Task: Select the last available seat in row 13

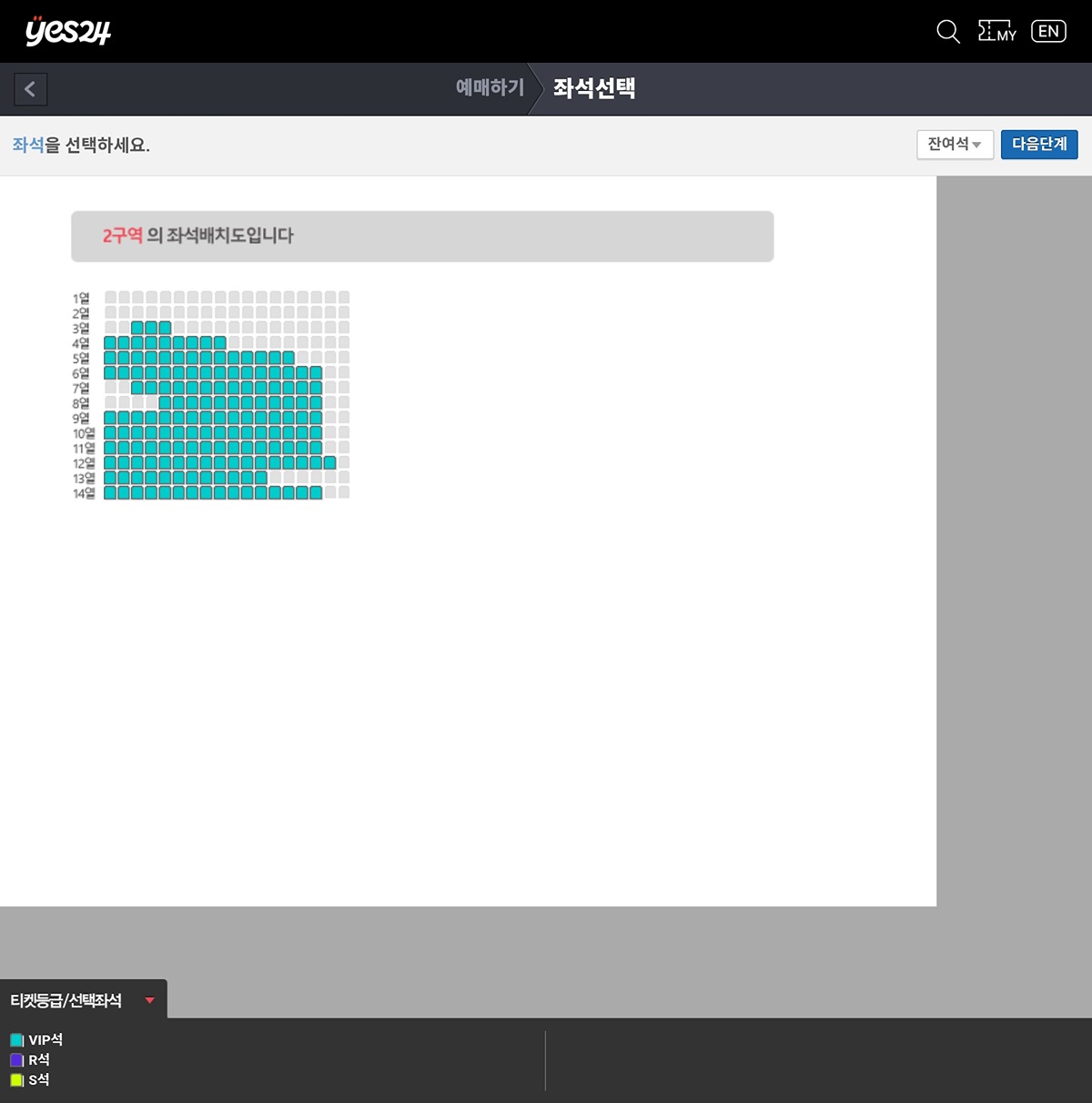Action: tap(261, 478)
